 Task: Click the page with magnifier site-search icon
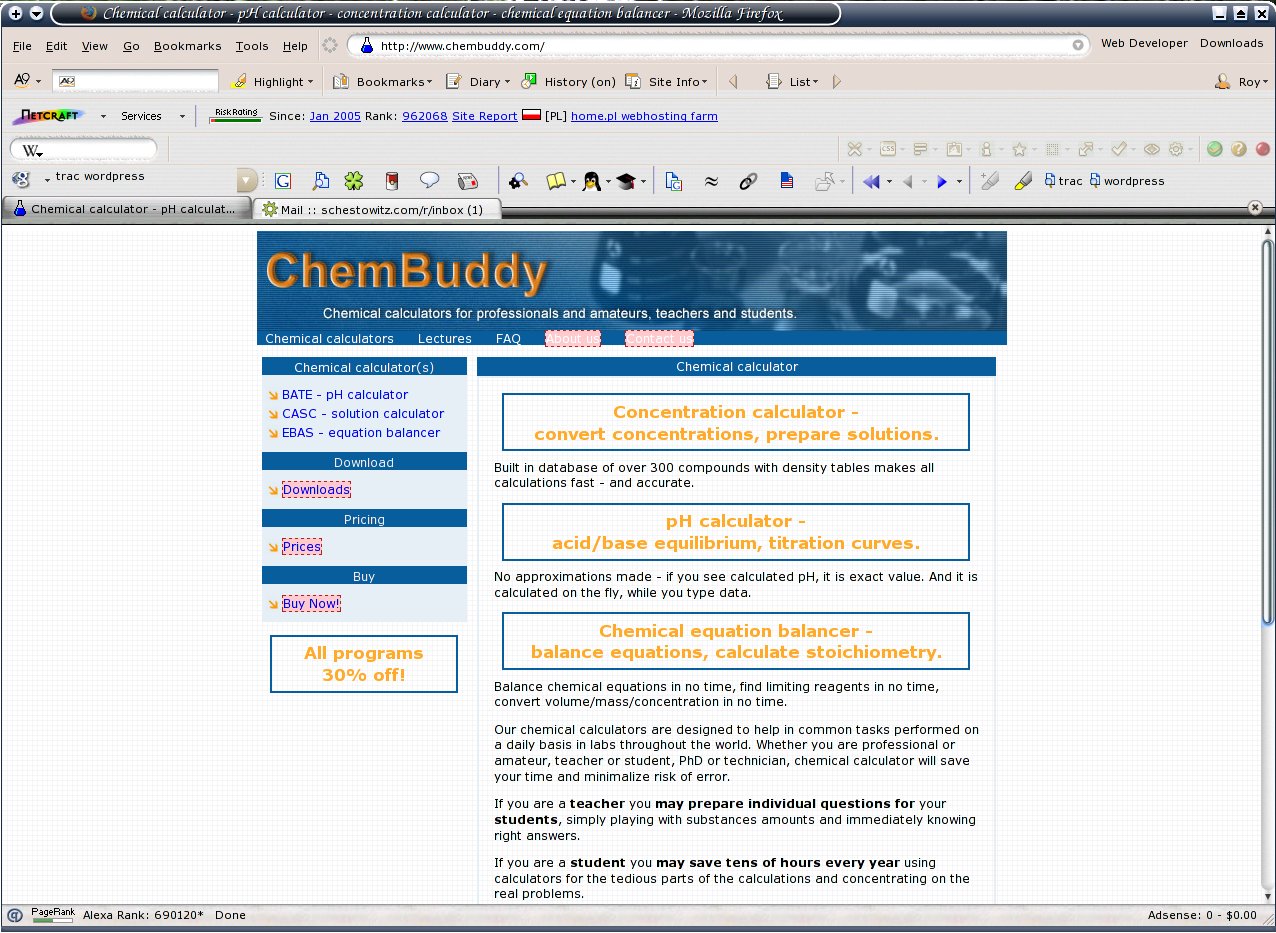coord(320,181)
